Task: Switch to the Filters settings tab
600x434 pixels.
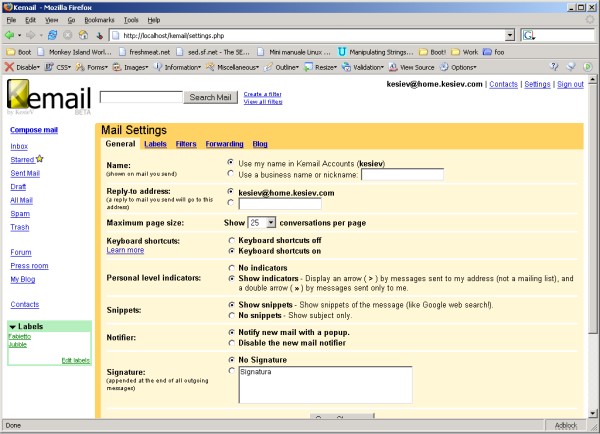Action: click(186, 144)
